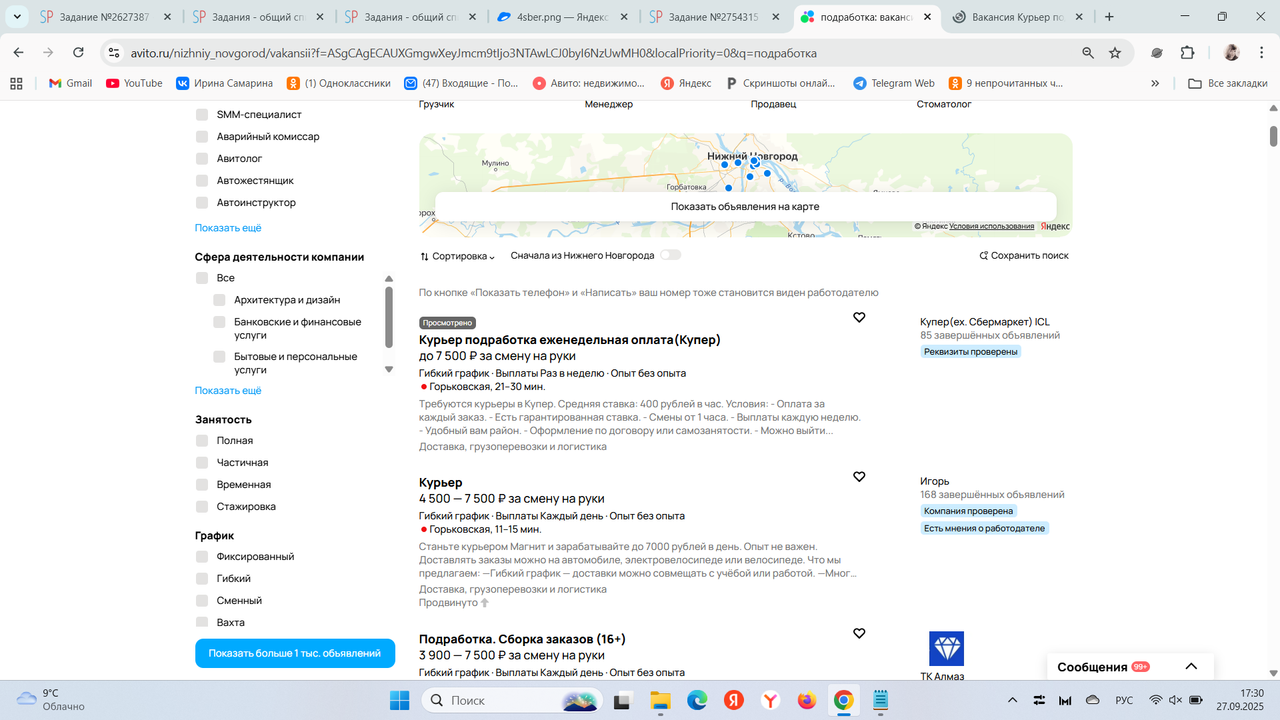Click the browser profile avatar
1280x720 pixels.
coord(1231,53)
